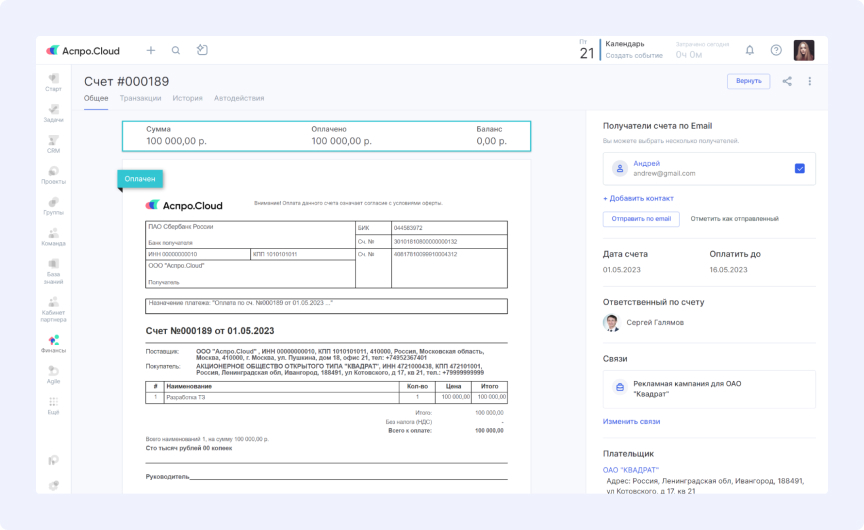
Task: Go to Финансы in the sidebar
Action: (x=53, y=343)
